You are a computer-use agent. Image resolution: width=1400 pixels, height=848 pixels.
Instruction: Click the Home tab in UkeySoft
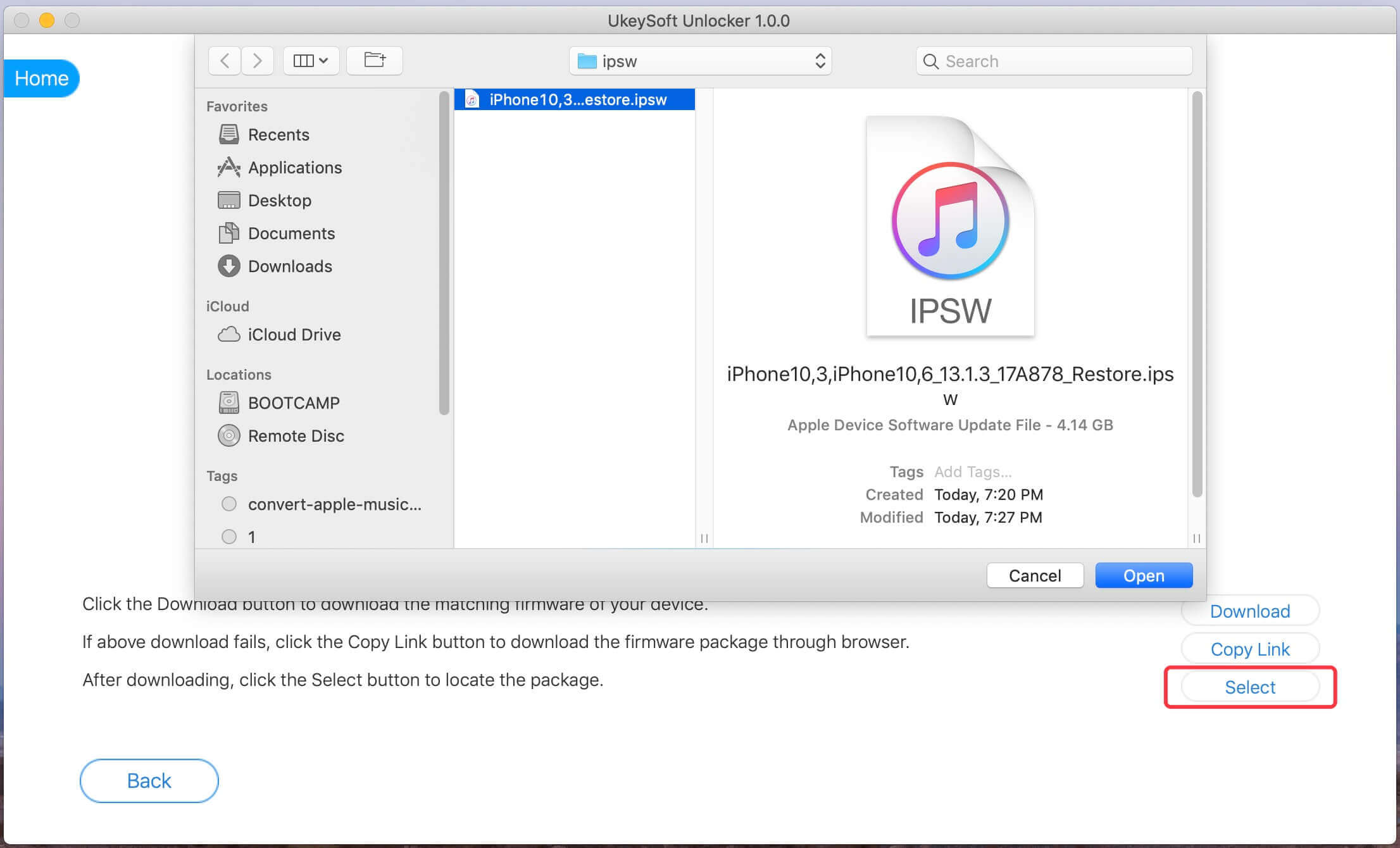[x=41, y=78]
